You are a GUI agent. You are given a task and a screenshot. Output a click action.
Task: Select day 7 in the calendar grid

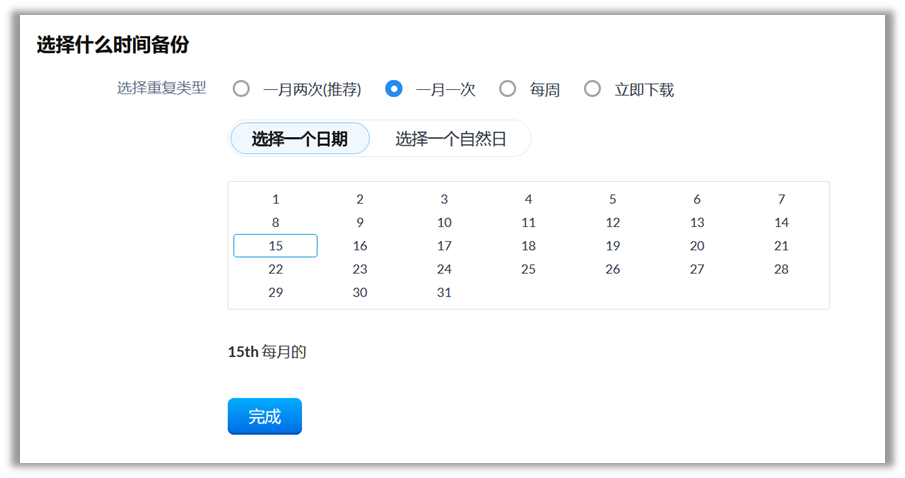pyautogui.click(x=781, y=199)
